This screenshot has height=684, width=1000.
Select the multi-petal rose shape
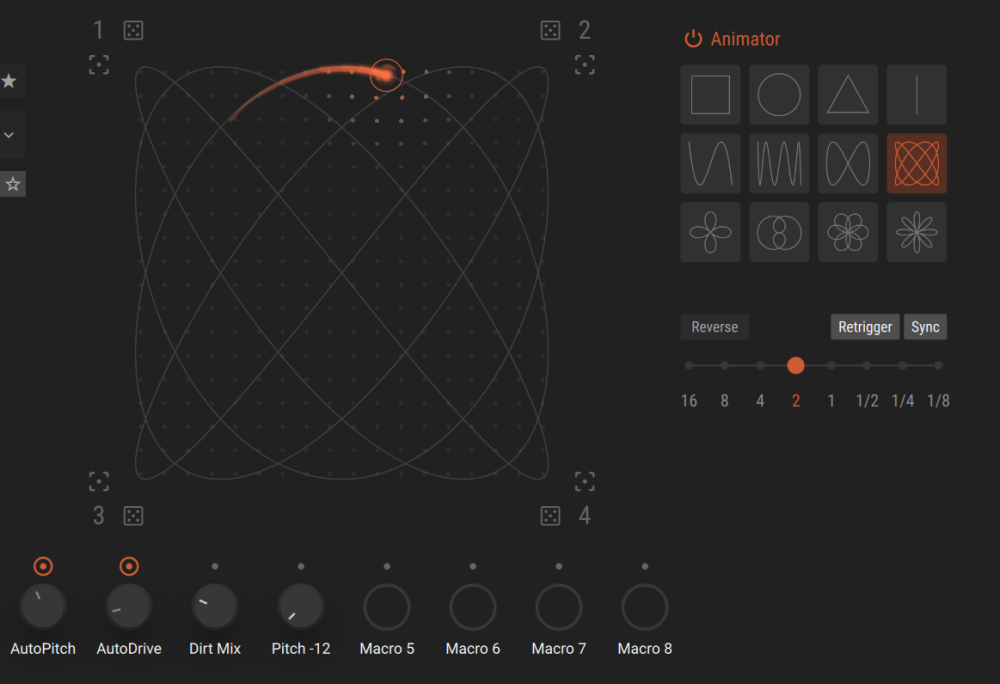(x=848, y=232)
